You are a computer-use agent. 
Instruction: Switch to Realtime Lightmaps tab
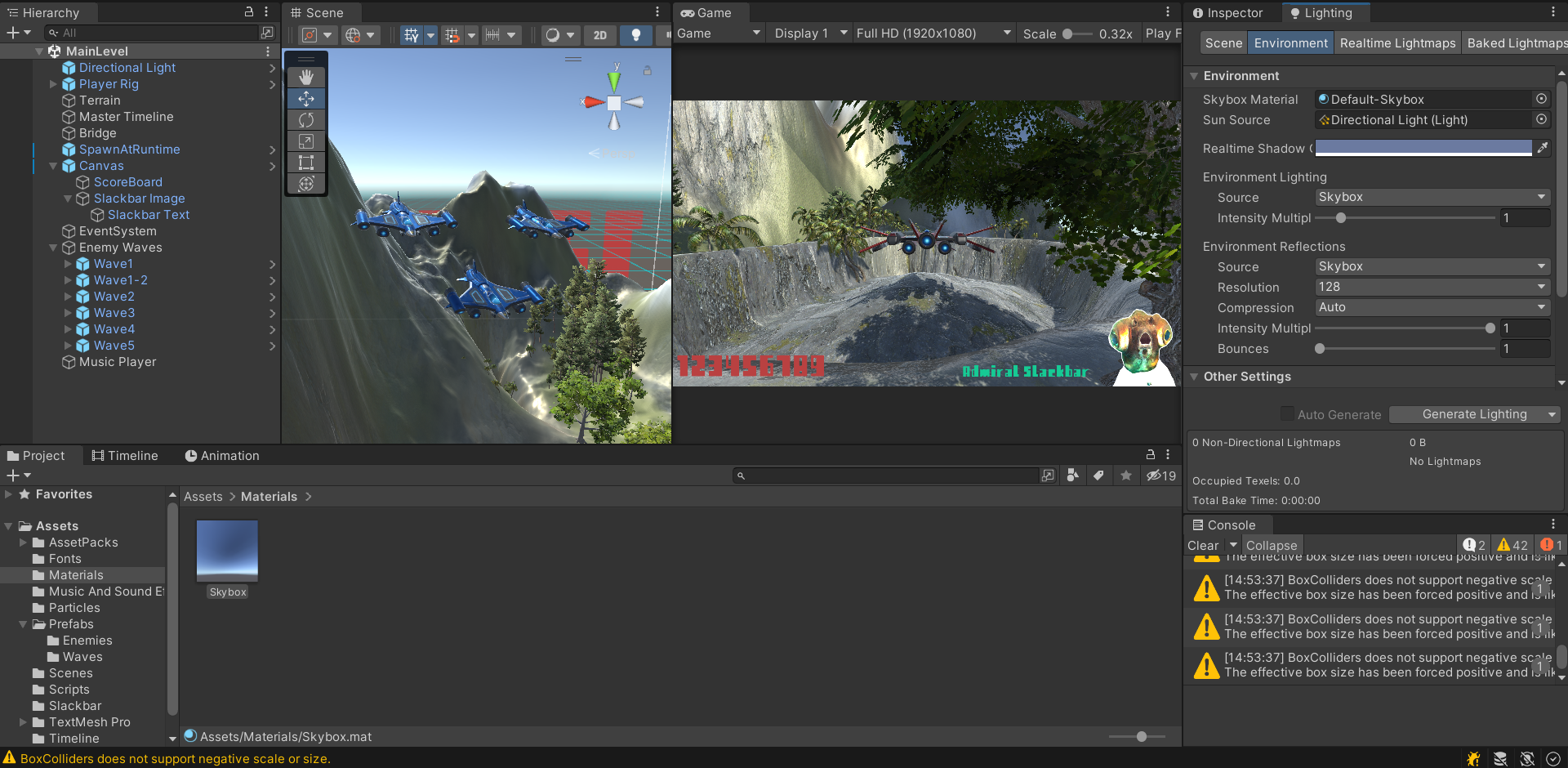coord(1397,43)
